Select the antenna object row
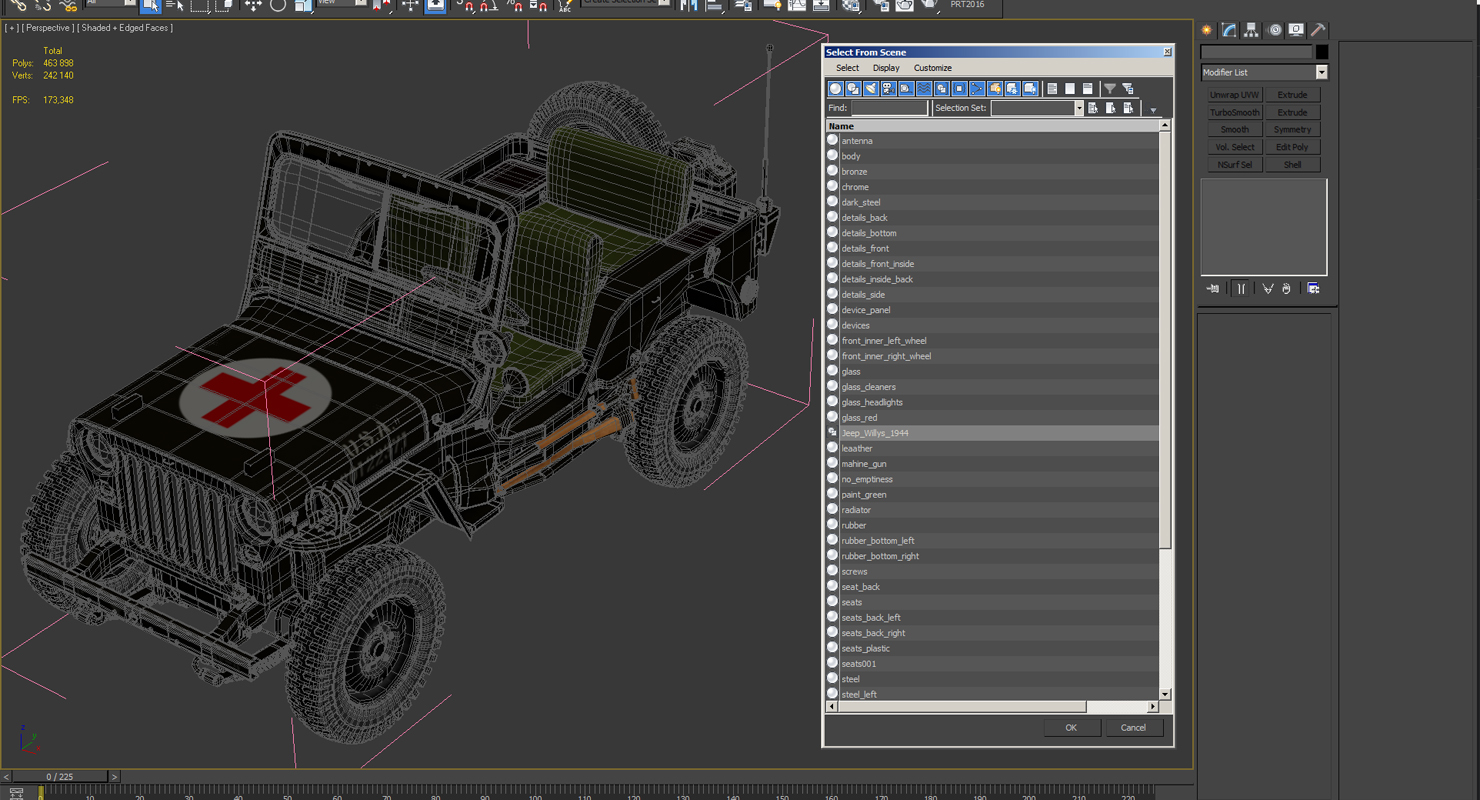Image resolution: width=1480 pixels, height=800 pixels. tap(992, 141)
